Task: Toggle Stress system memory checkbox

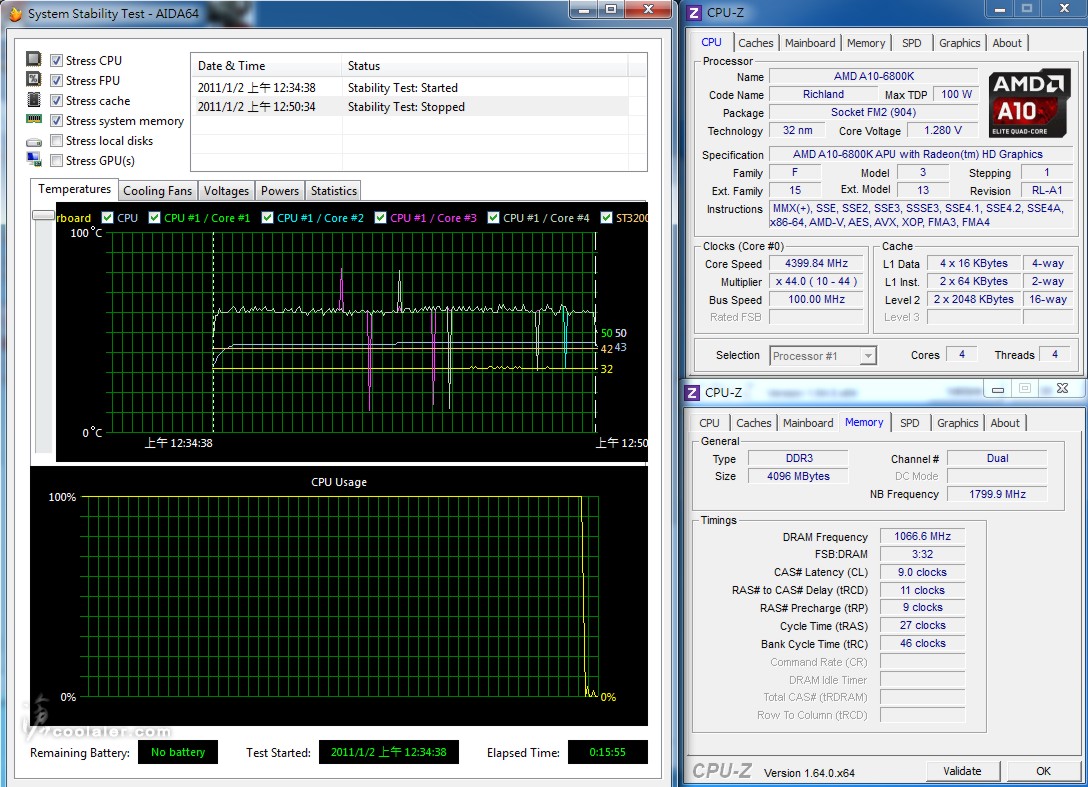Action: click(x=57, y=121)
